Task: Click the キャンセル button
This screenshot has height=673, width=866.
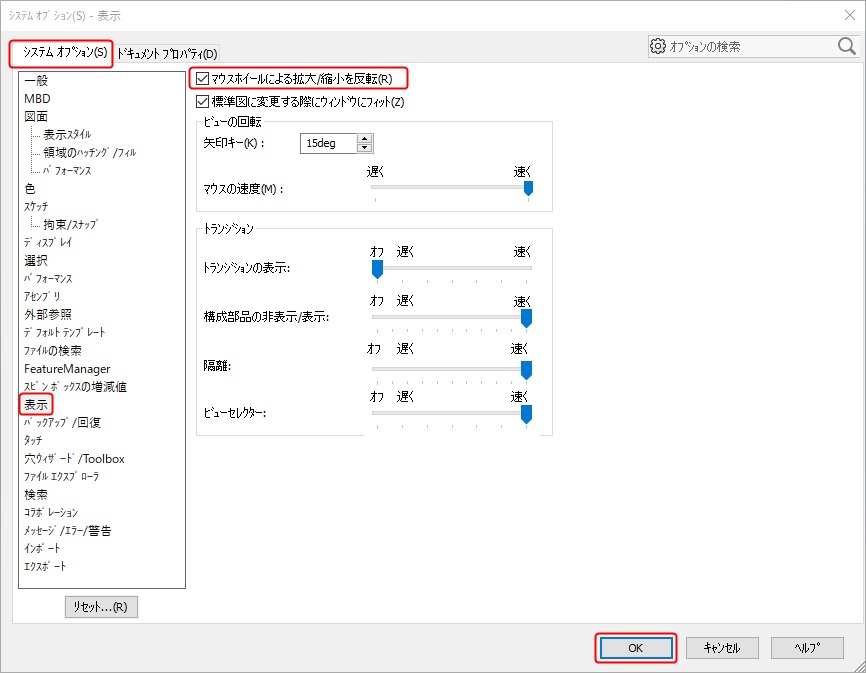Action: (x=721, y=648)
